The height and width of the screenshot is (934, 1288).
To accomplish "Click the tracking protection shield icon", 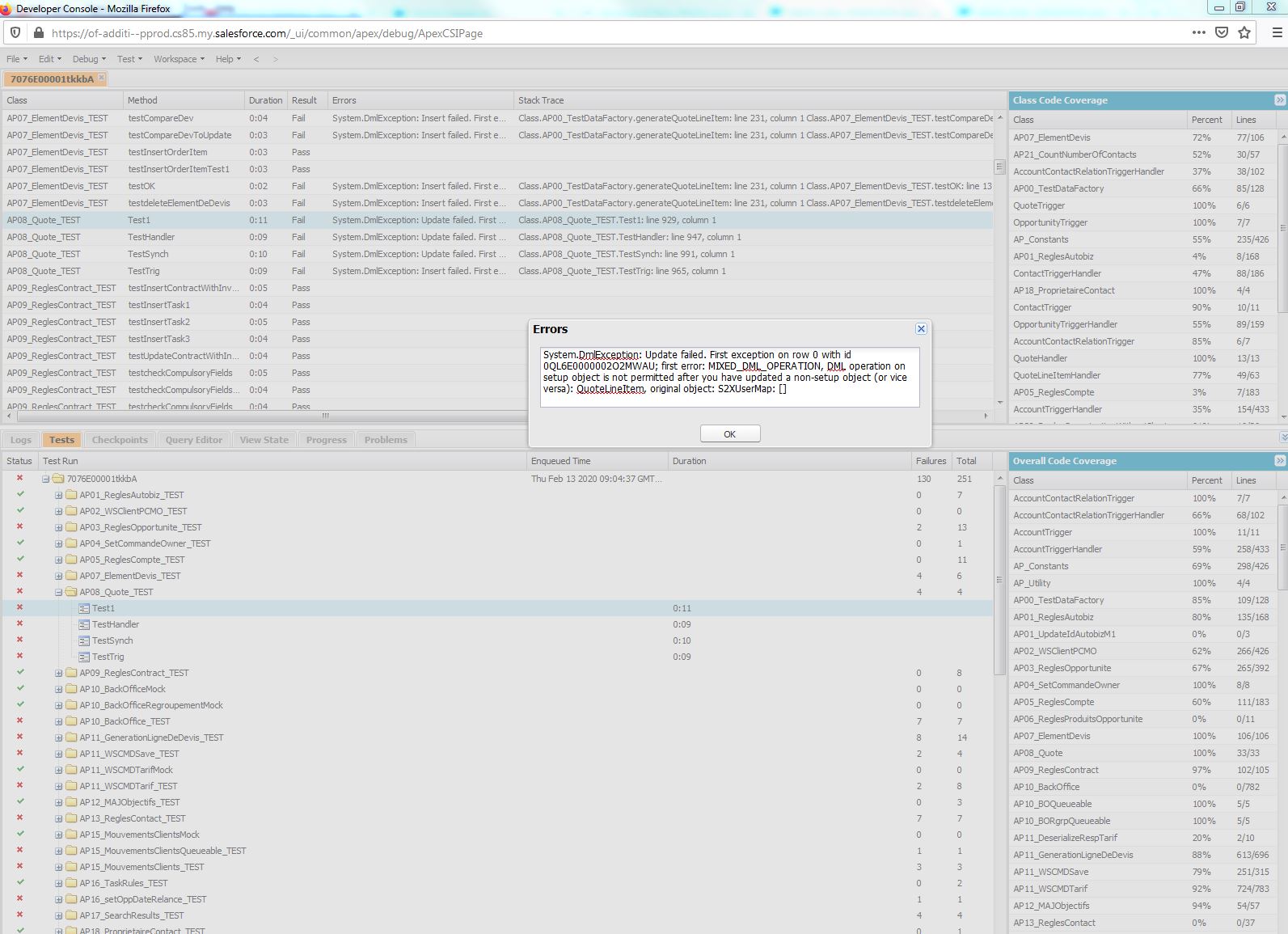I will click(15, 33).
